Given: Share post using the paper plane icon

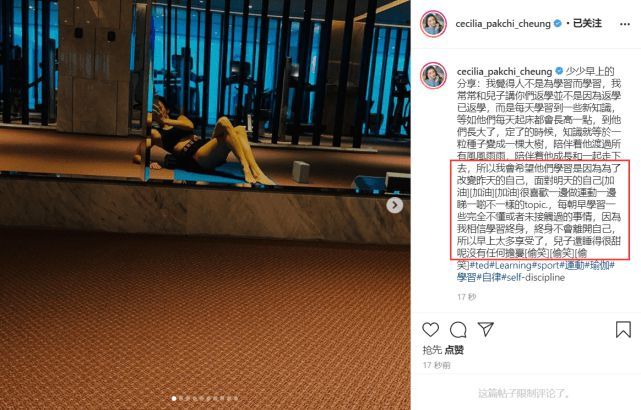Looking at the screenshot, I should [486, 329].
